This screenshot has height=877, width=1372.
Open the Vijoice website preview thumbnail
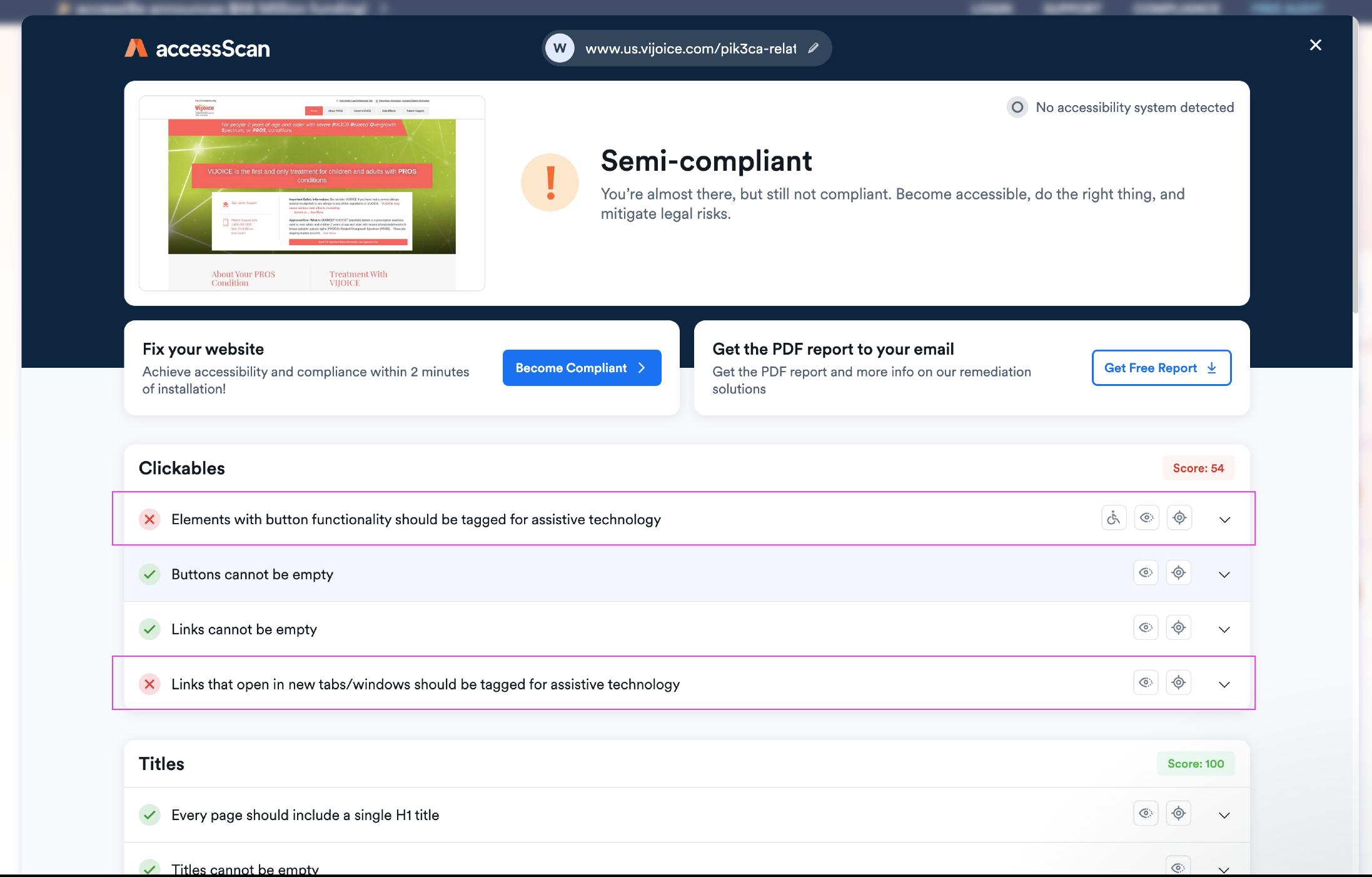311,193
